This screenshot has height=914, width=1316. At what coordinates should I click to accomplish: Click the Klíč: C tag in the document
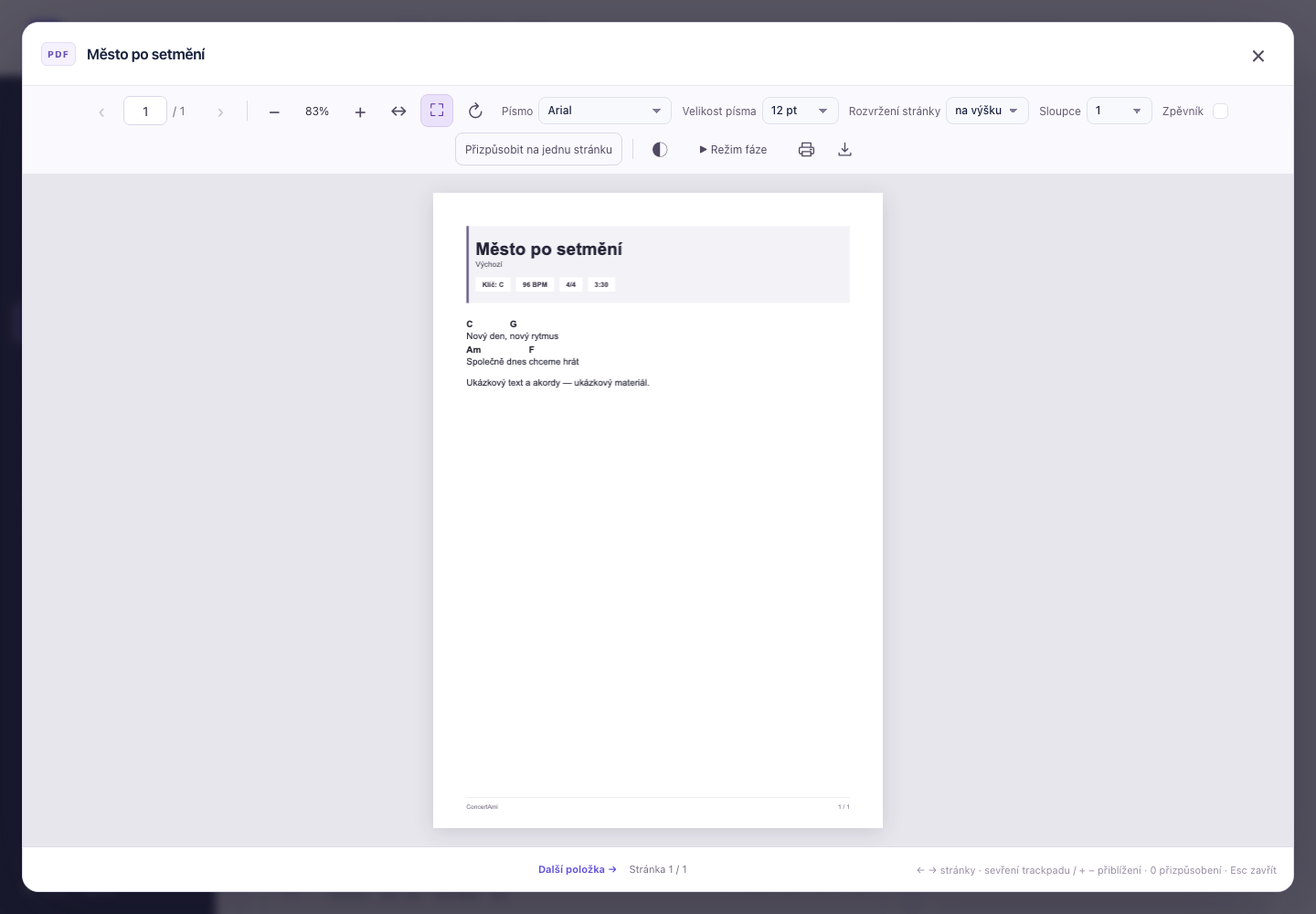[493, 284]
